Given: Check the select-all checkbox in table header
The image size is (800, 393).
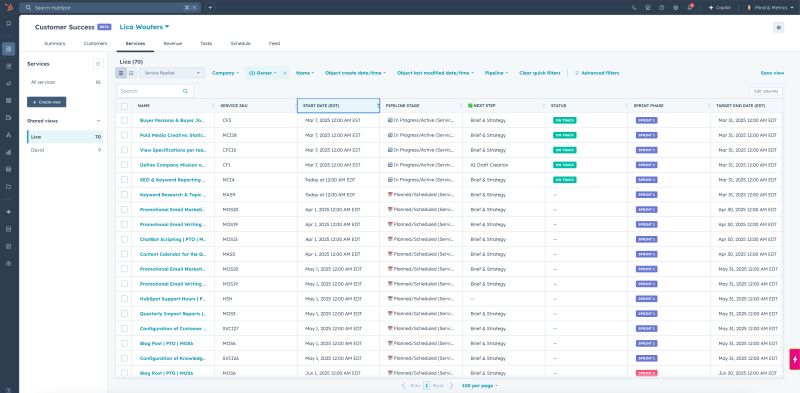Looking at the screenshot, I should pyautogui.click(x=124, y=106).
